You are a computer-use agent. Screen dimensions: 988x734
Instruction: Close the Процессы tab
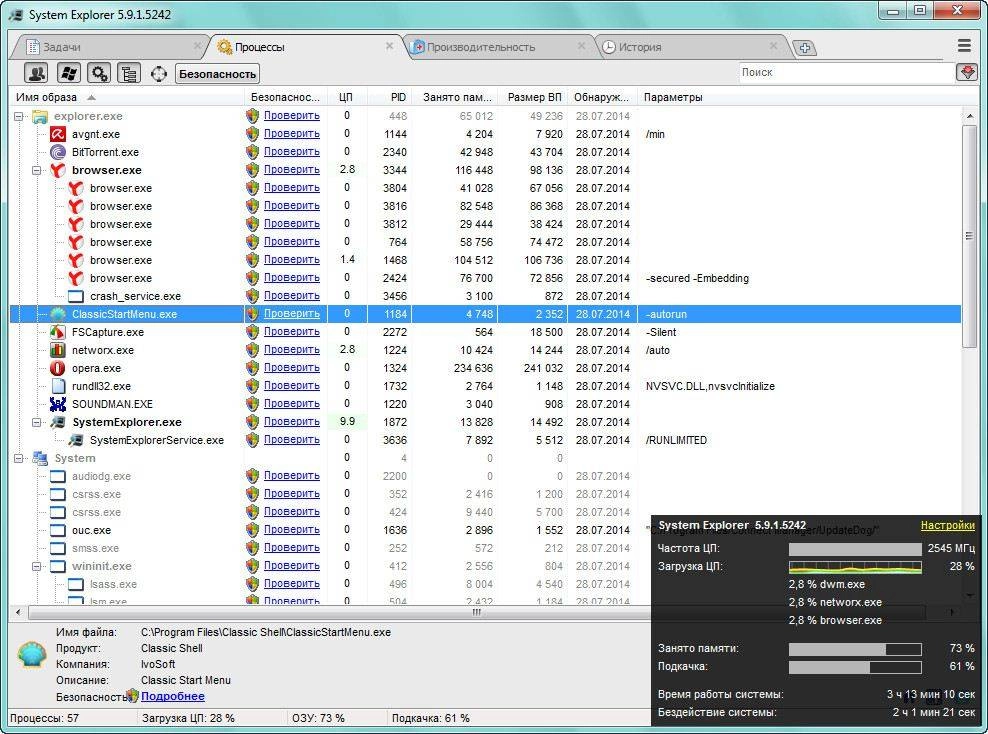pos(389,46)
